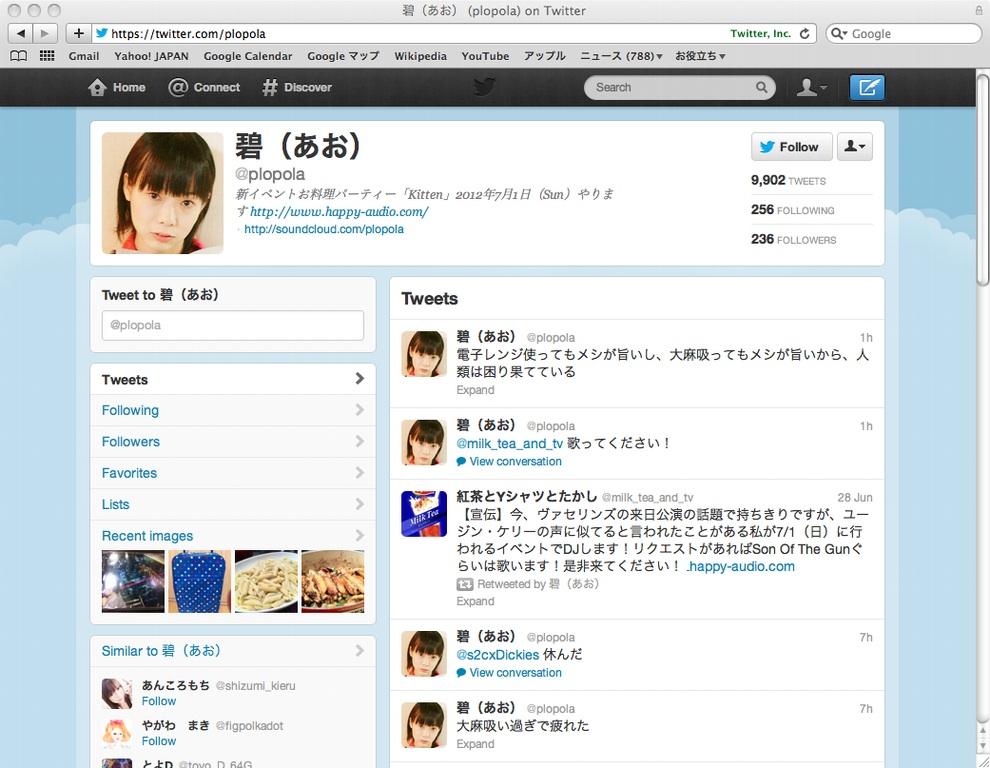Open the Discover tab
Viewport: 990px width, 768px height.
[297, 87]
